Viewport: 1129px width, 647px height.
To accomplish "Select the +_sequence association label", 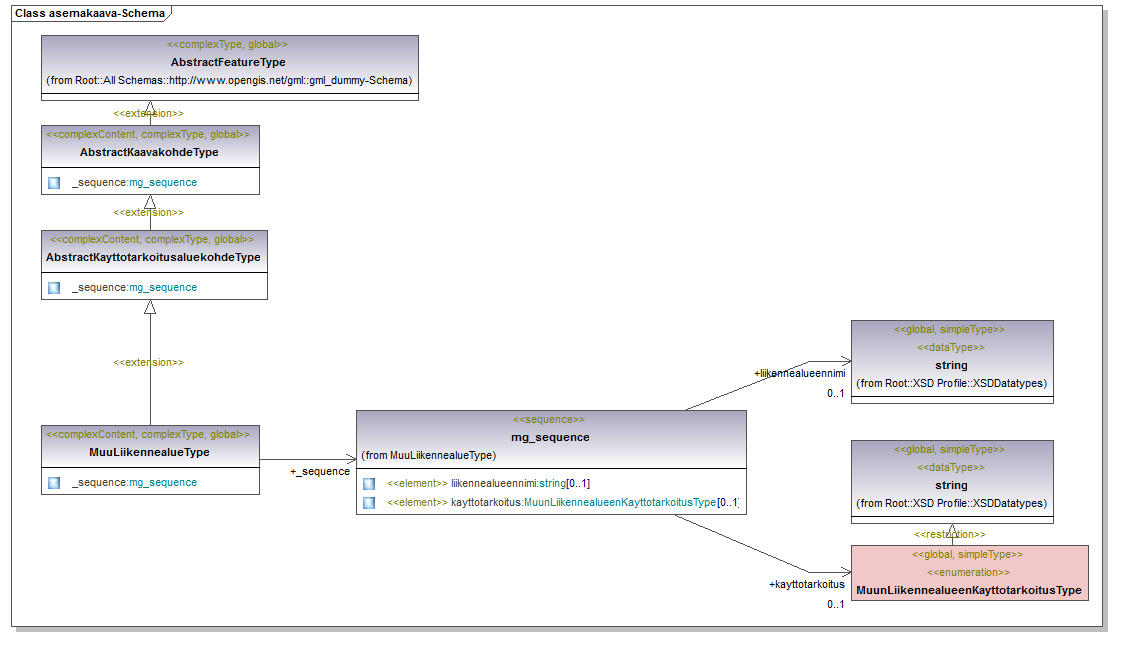I will tap(320, 471).
